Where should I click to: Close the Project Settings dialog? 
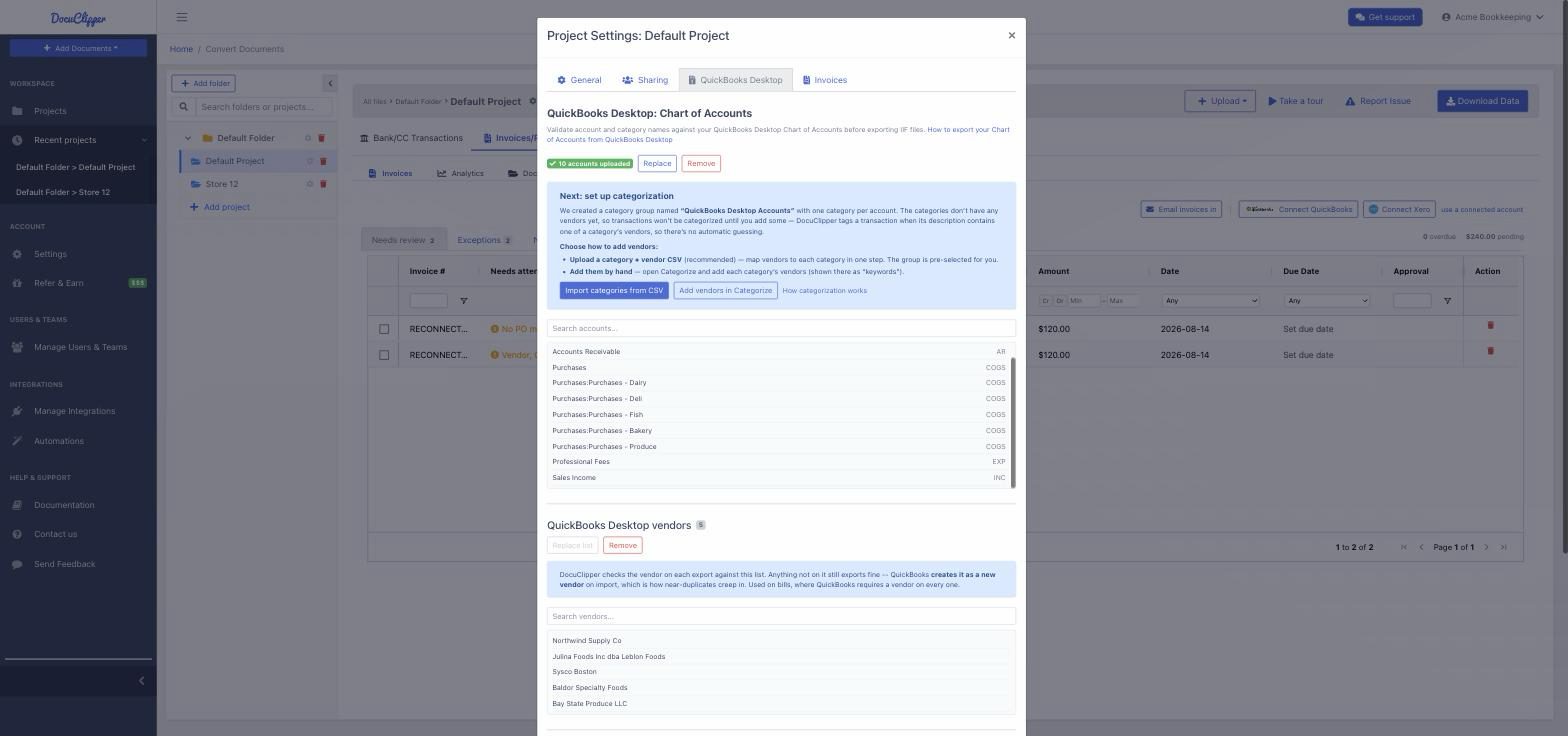[x=1011, y=35]
